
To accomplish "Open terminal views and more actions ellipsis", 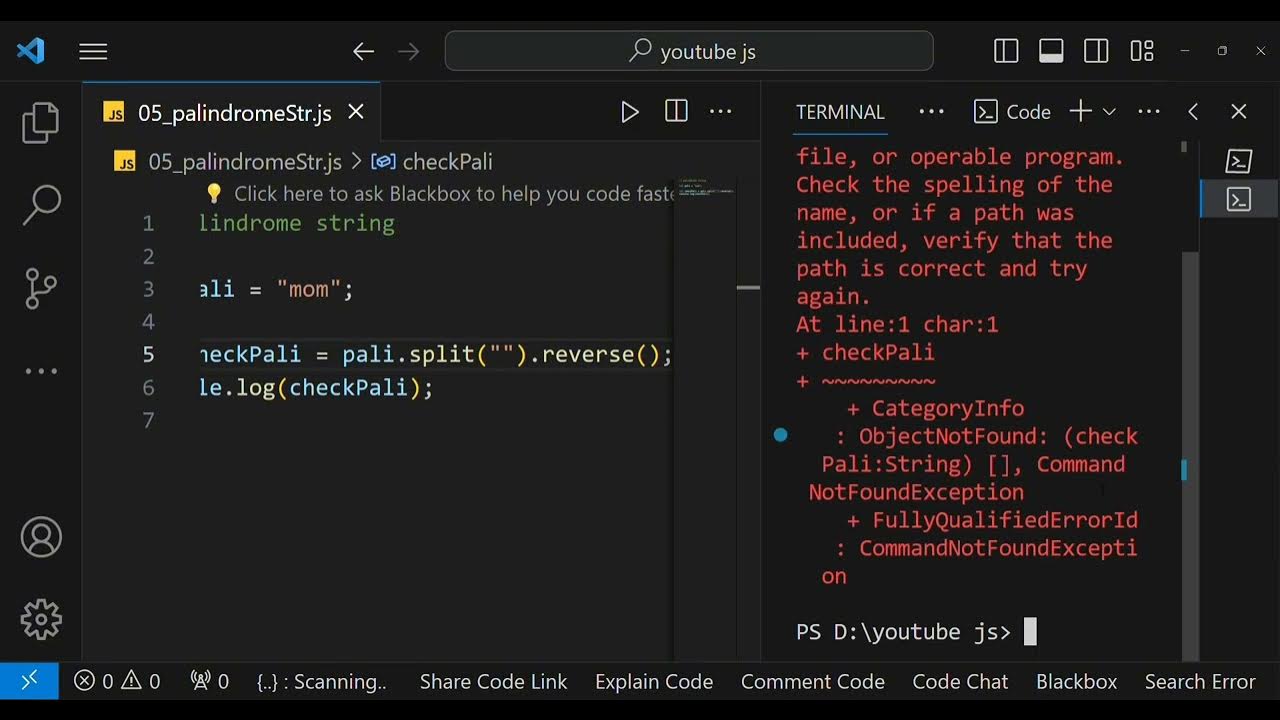I will 1149,112.
